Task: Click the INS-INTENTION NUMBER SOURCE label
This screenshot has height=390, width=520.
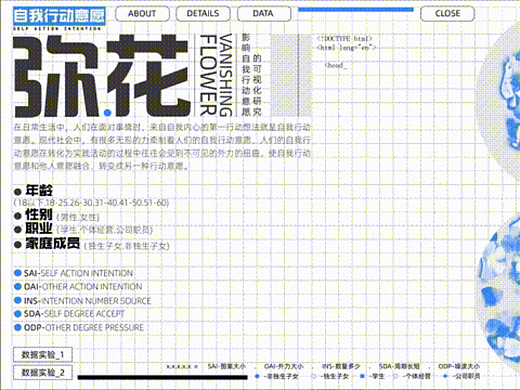Action: coord(87,301)
